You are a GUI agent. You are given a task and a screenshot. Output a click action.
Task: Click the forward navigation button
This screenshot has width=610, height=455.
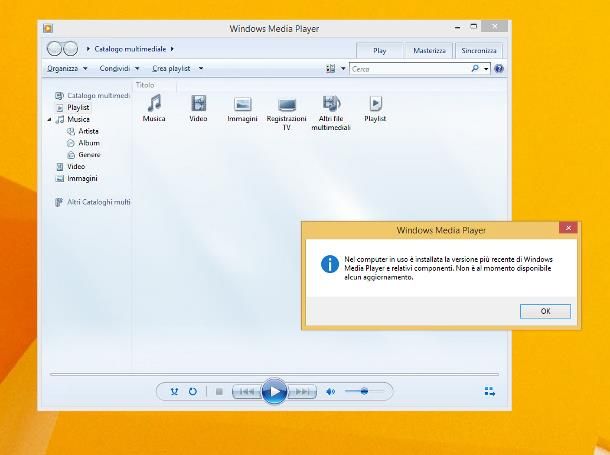(70, 49)
